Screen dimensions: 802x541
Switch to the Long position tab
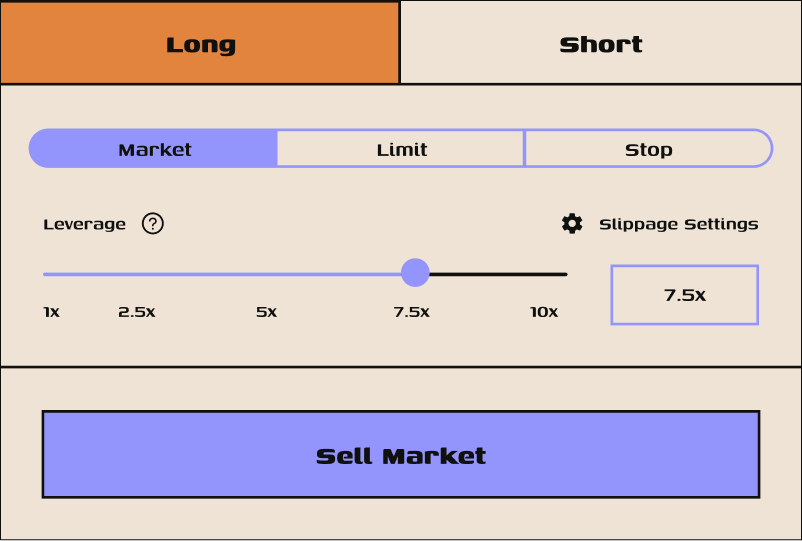point(200,44)
